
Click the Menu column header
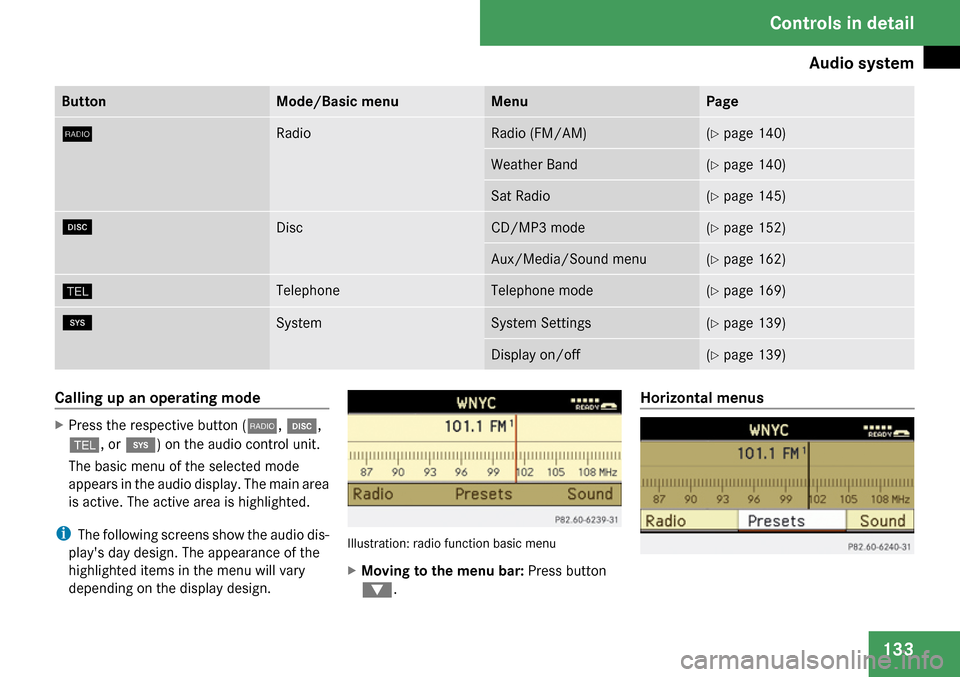click(x=592, y=101)
